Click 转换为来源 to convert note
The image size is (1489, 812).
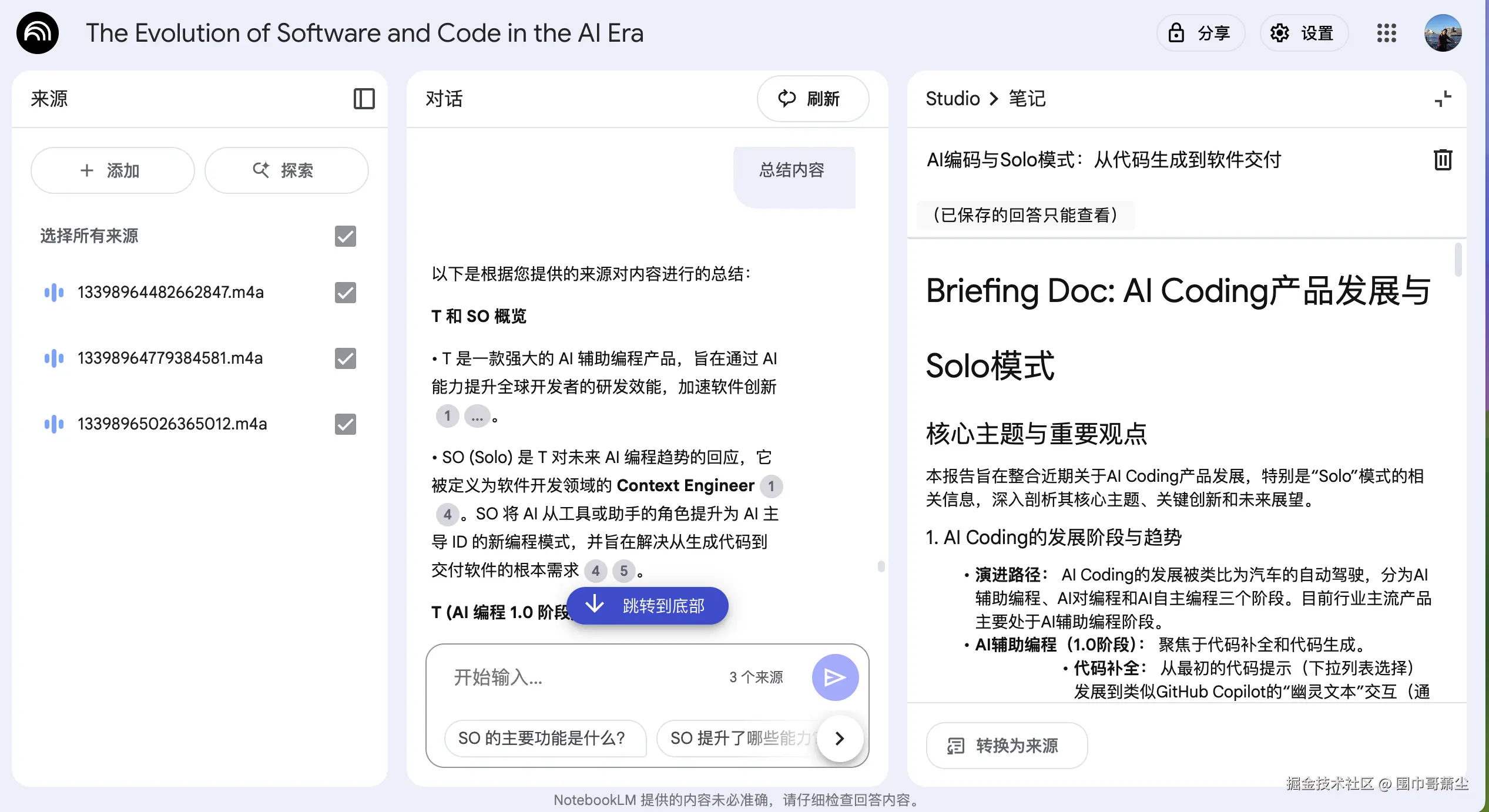(1006, 746)
